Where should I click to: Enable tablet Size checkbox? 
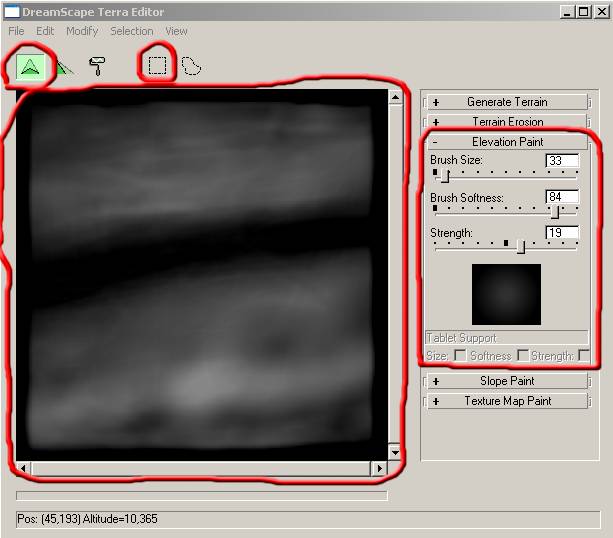coord(460,356)
